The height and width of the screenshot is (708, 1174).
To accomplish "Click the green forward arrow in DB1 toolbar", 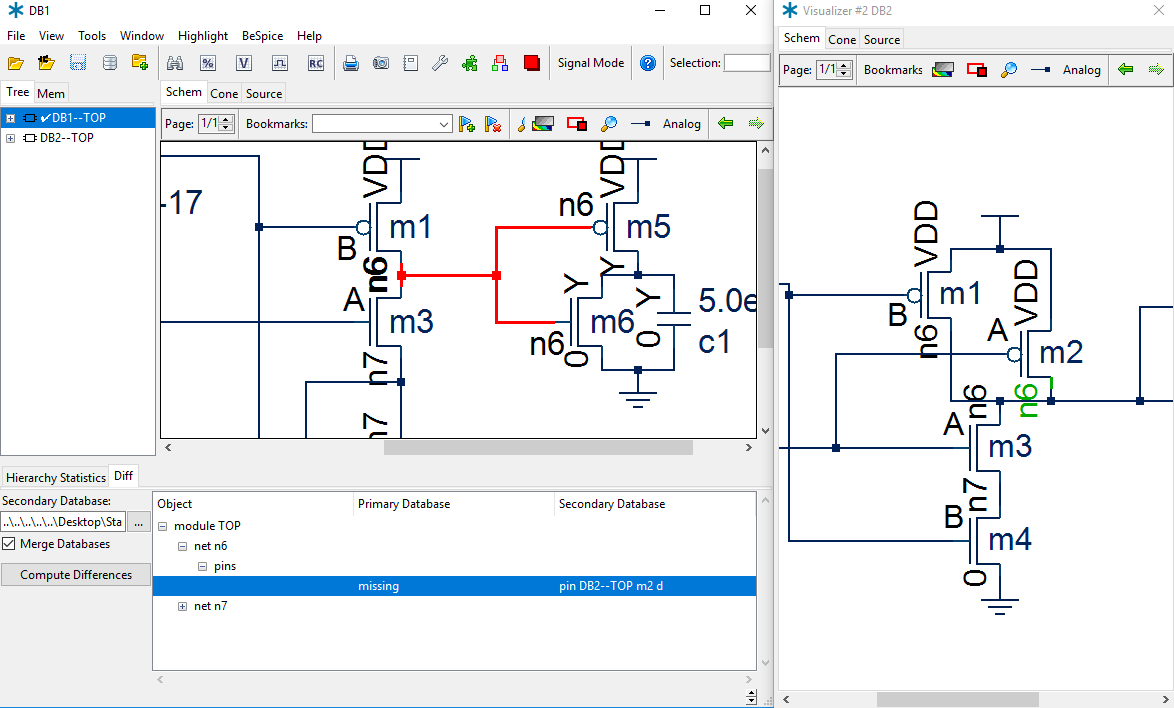I will pos(755,123).
